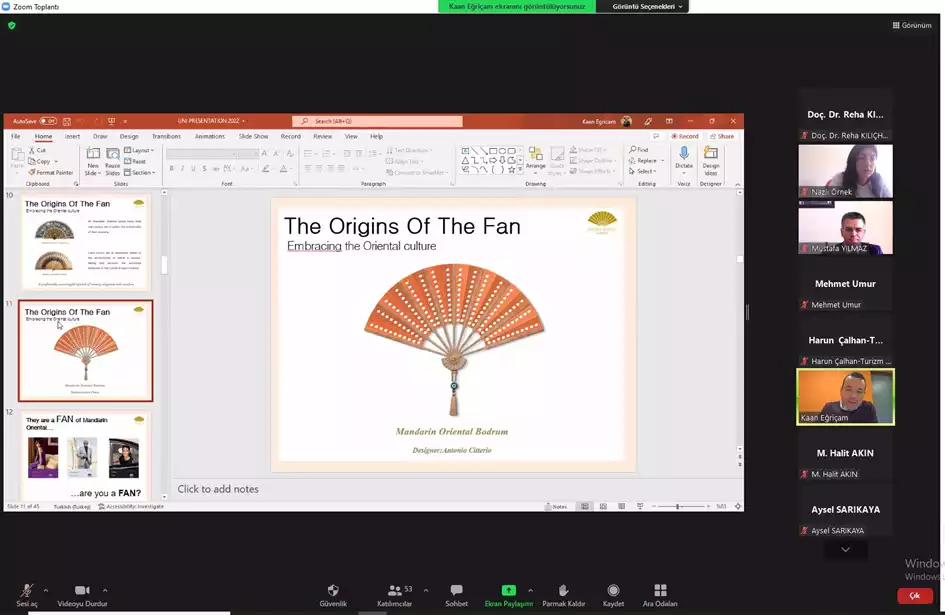
Task: Switch to the Insert ribbon tab
Action: 72,136
